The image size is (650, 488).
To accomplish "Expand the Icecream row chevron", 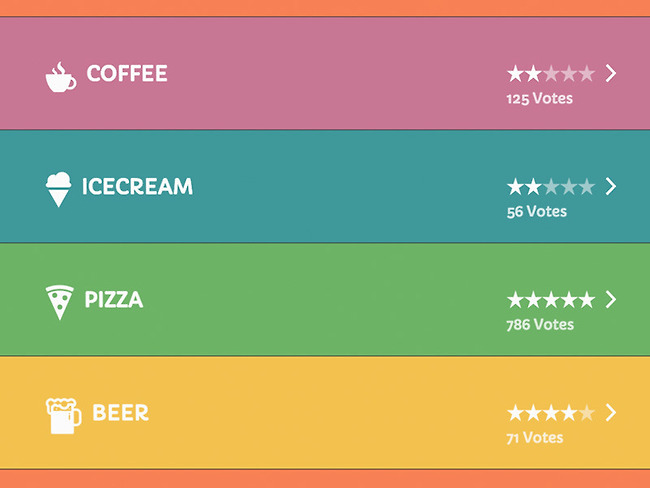I will pyautogui.click(x=611, y=186).
